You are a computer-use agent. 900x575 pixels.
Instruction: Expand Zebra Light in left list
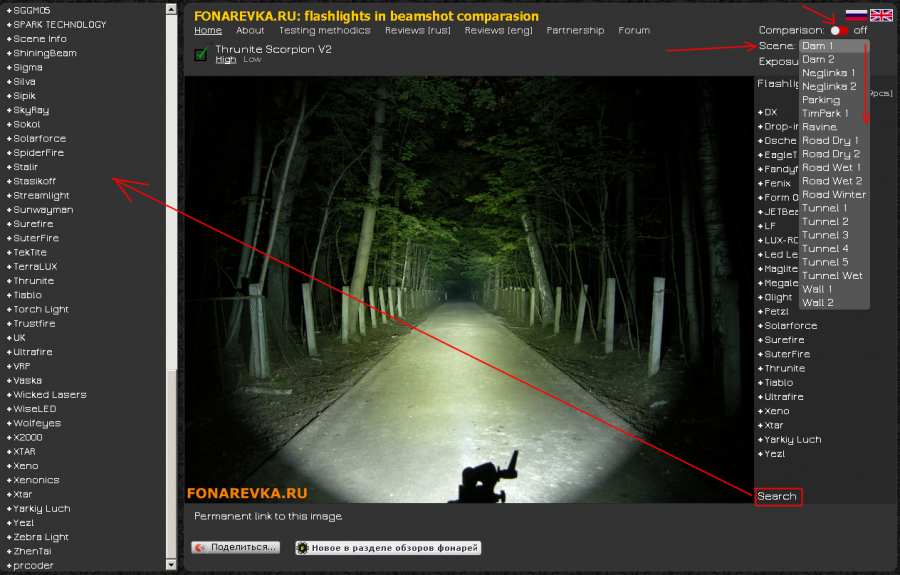37,537
